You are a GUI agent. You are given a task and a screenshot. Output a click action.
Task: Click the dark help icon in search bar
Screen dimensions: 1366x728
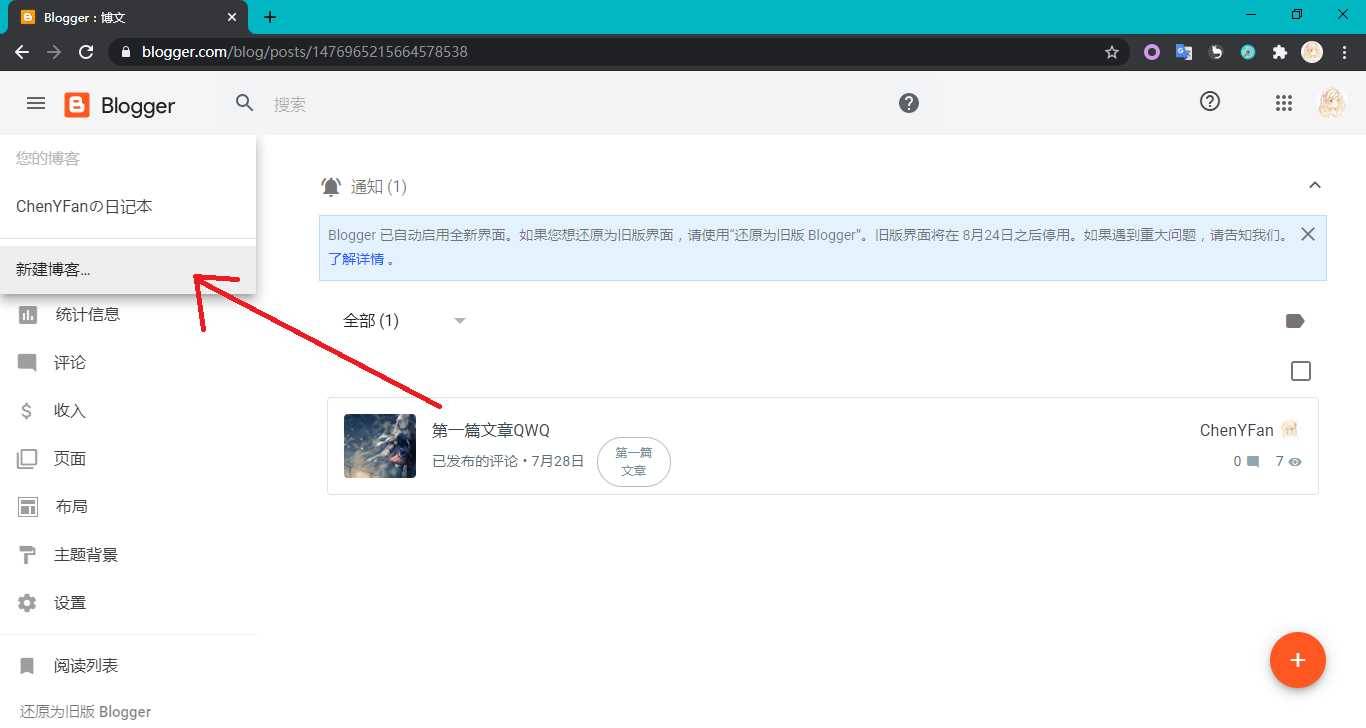[x=909, y=103]
